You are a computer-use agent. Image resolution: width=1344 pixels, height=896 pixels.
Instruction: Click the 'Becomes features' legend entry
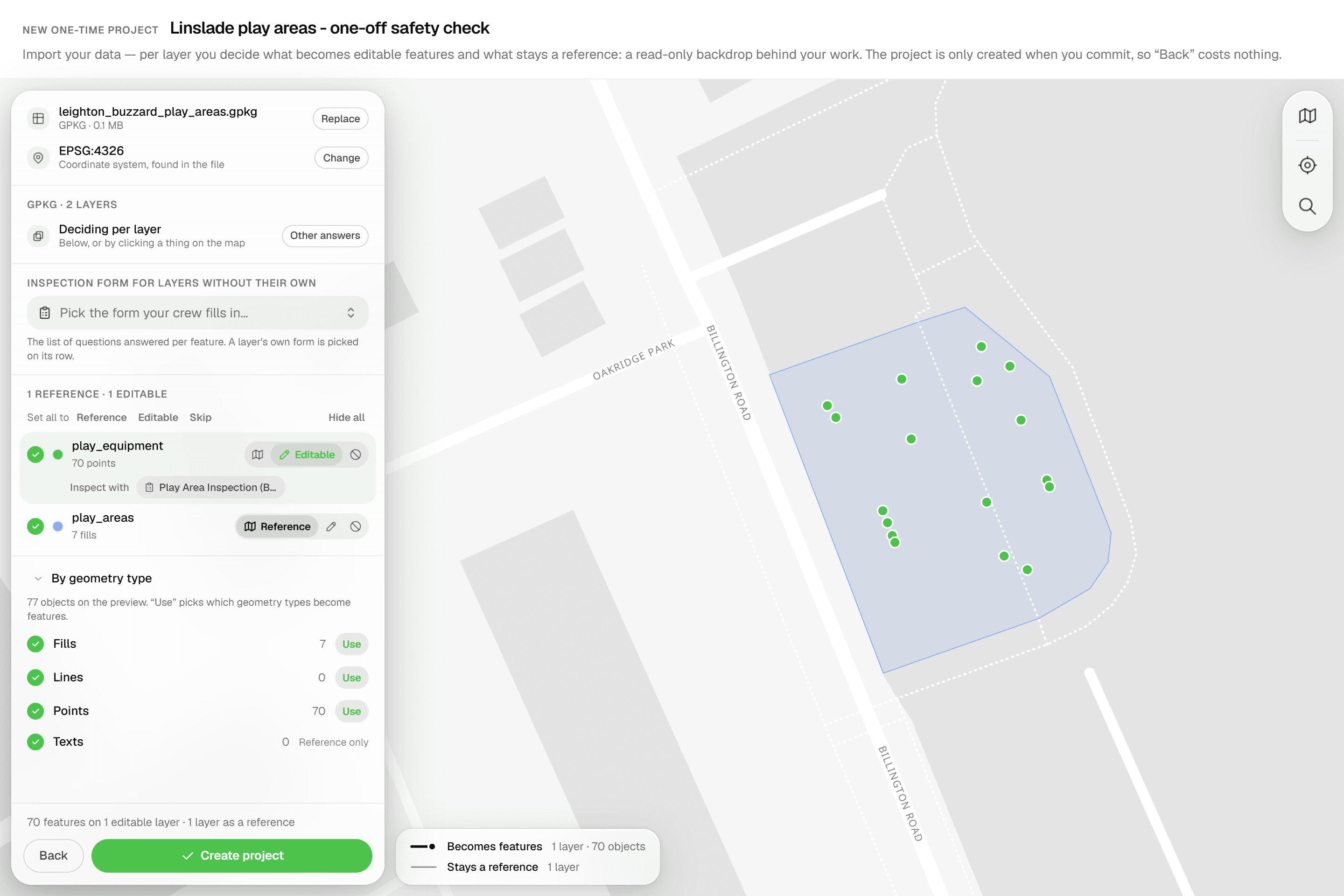pyautogui.click(x=528, y=846)
